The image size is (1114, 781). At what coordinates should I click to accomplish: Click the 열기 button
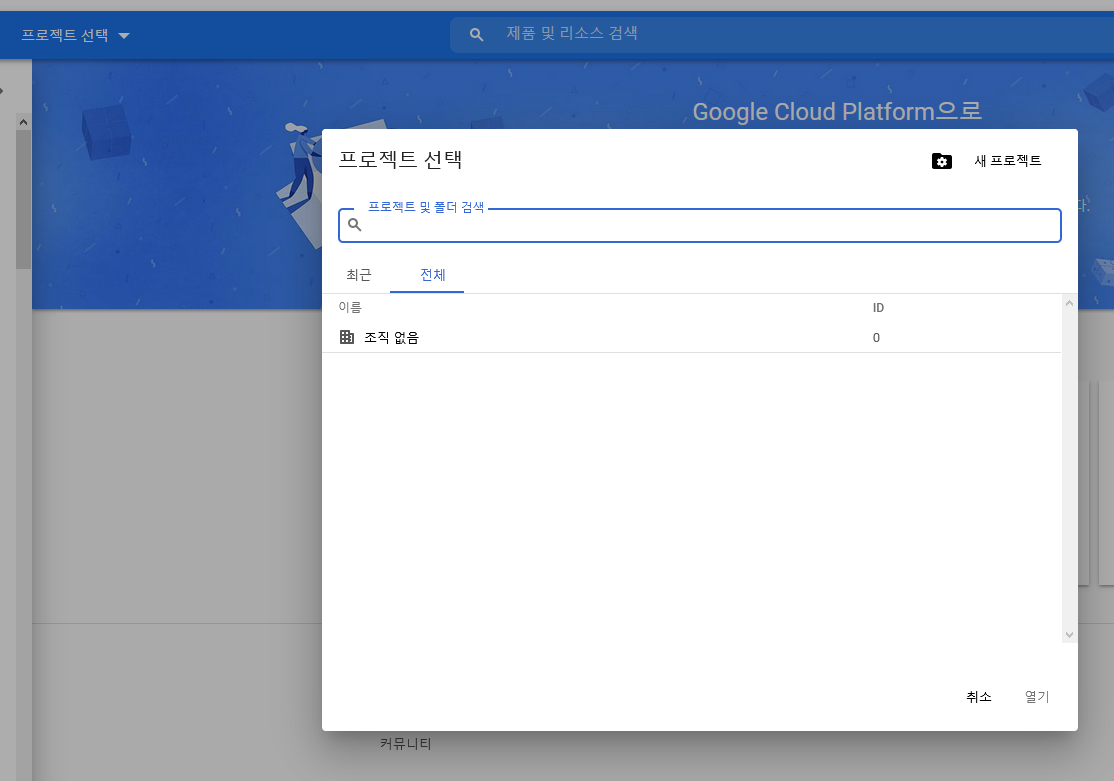pos(1037,697)
